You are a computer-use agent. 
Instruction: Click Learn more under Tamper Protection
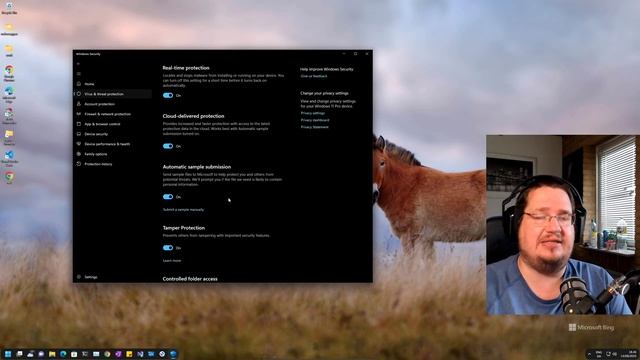(172, 260)
